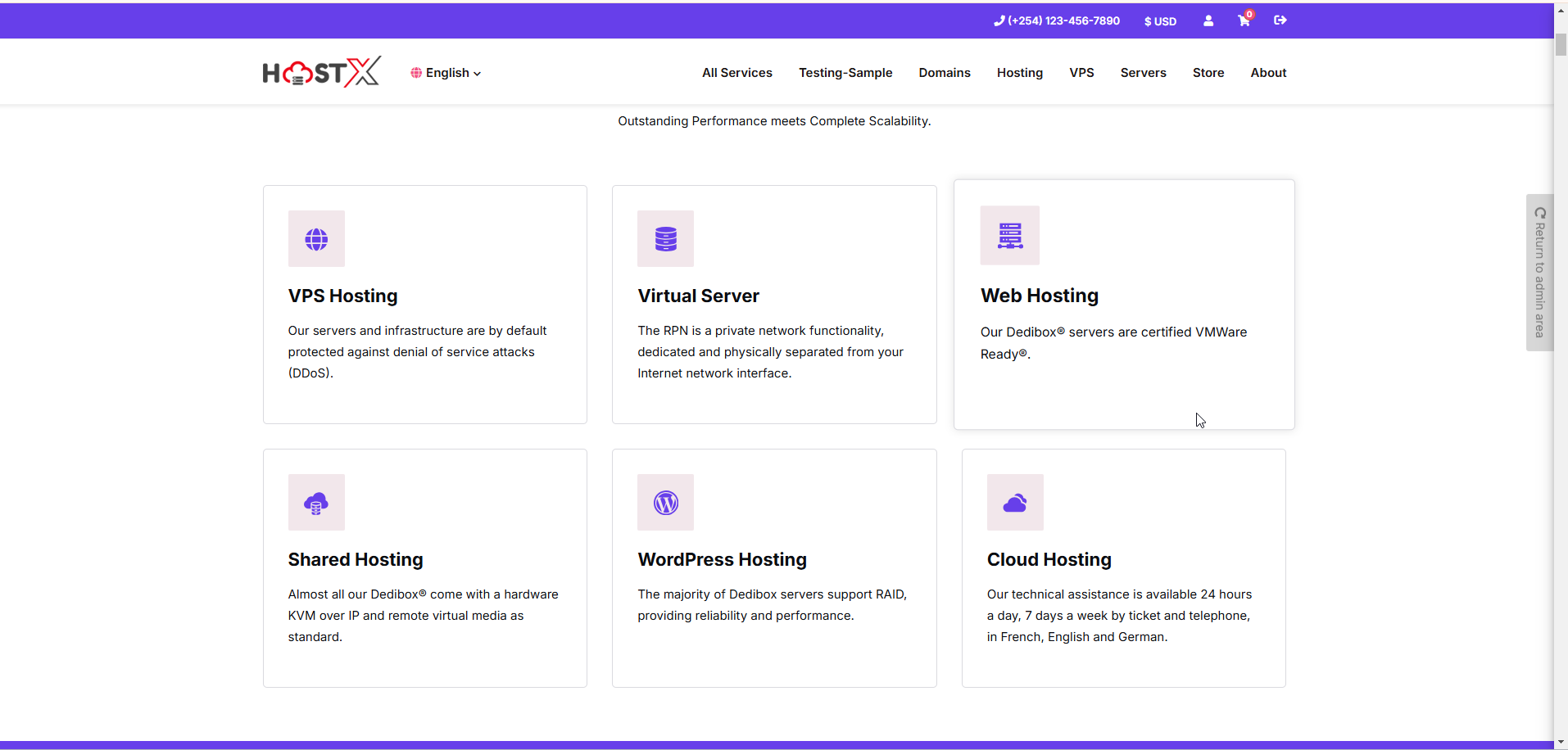
Task: Open the $ USD currency selector
Action: click(x=1160, y=21)
